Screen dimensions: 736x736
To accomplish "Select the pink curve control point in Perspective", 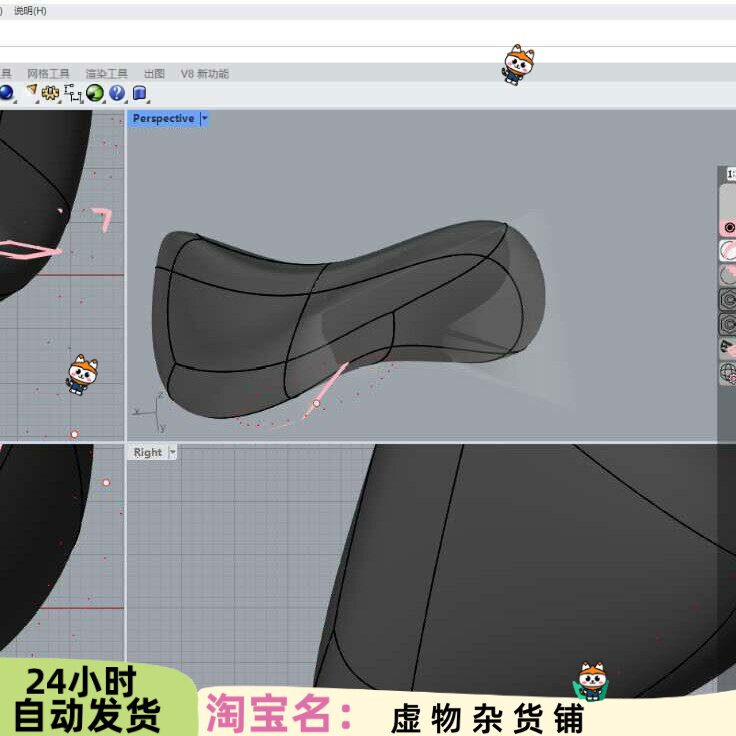I will pyautogui.click(x=316, y=403).
